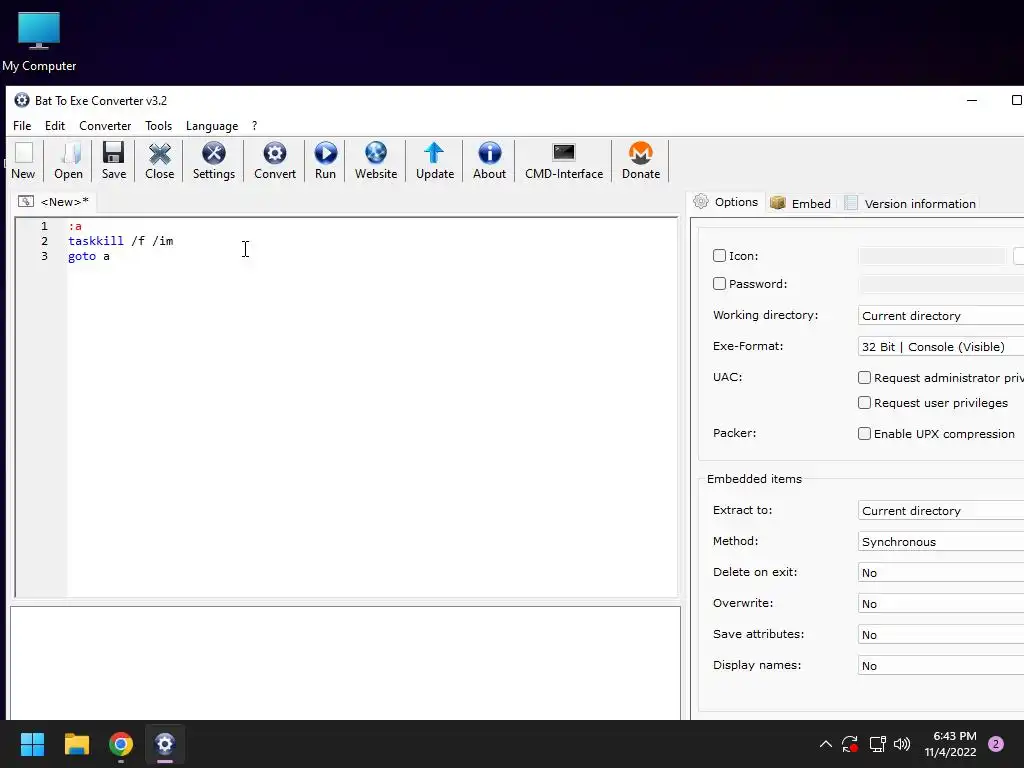Open the File menu

tap(22, 126)
